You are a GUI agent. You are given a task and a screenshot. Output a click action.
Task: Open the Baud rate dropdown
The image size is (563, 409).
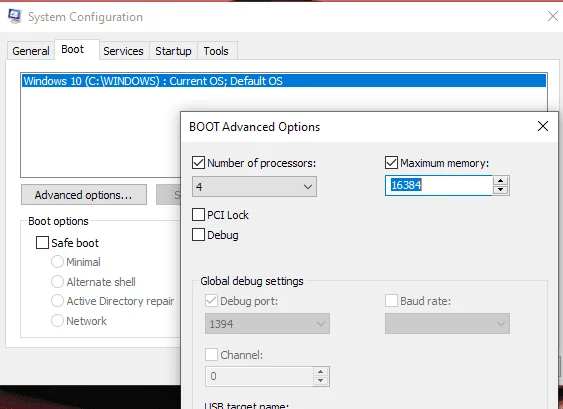pos(447,324)
